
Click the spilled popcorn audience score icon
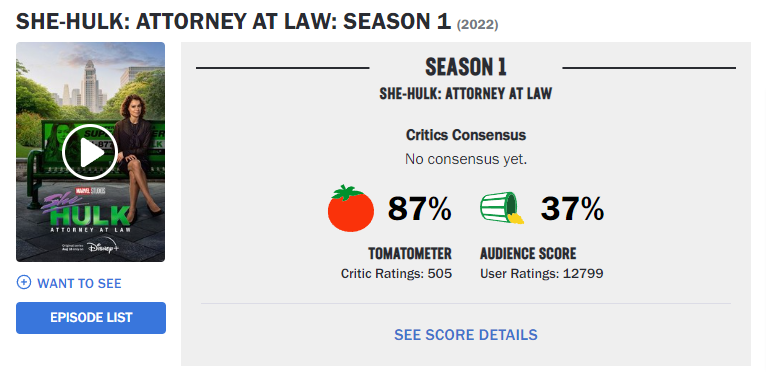pos(502,208)
